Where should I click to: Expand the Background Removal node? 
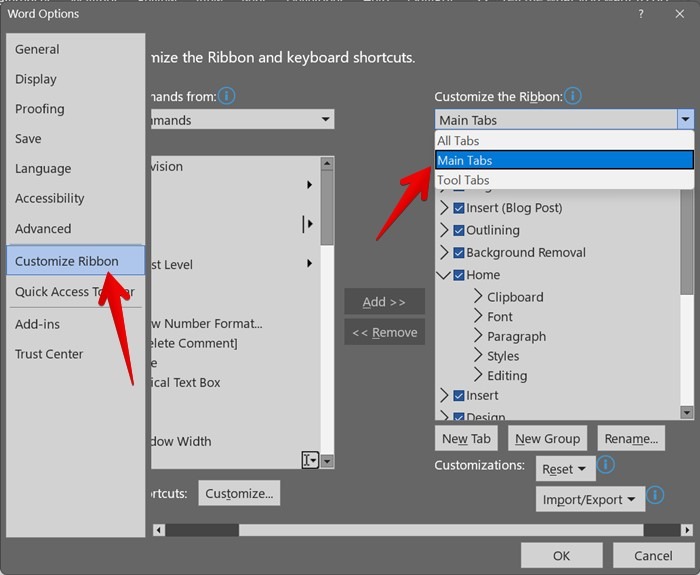[444, 252]
